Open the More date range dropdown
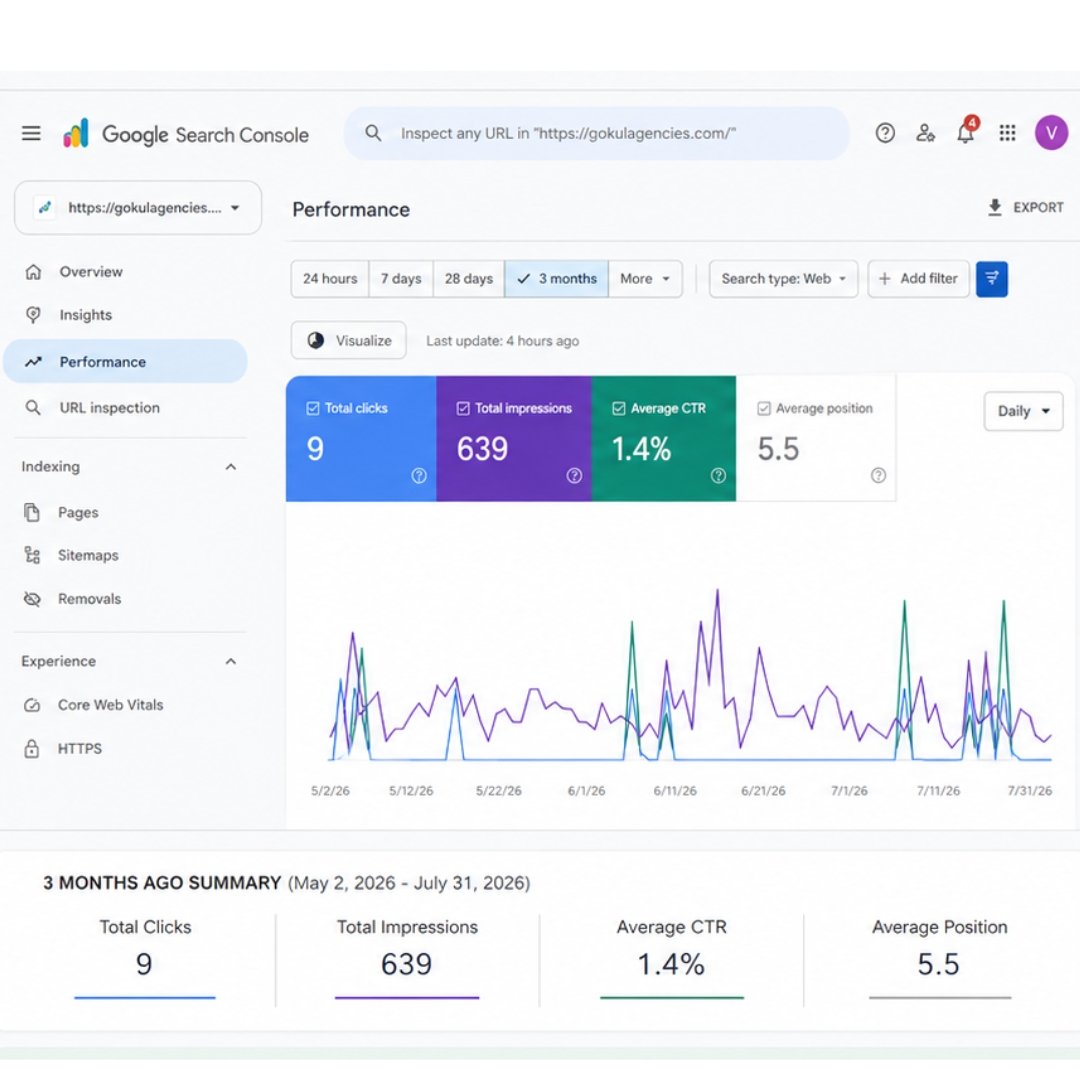Image resolution: width=1080 pixels, height=1080 pixels. click(x=645, y=279)
